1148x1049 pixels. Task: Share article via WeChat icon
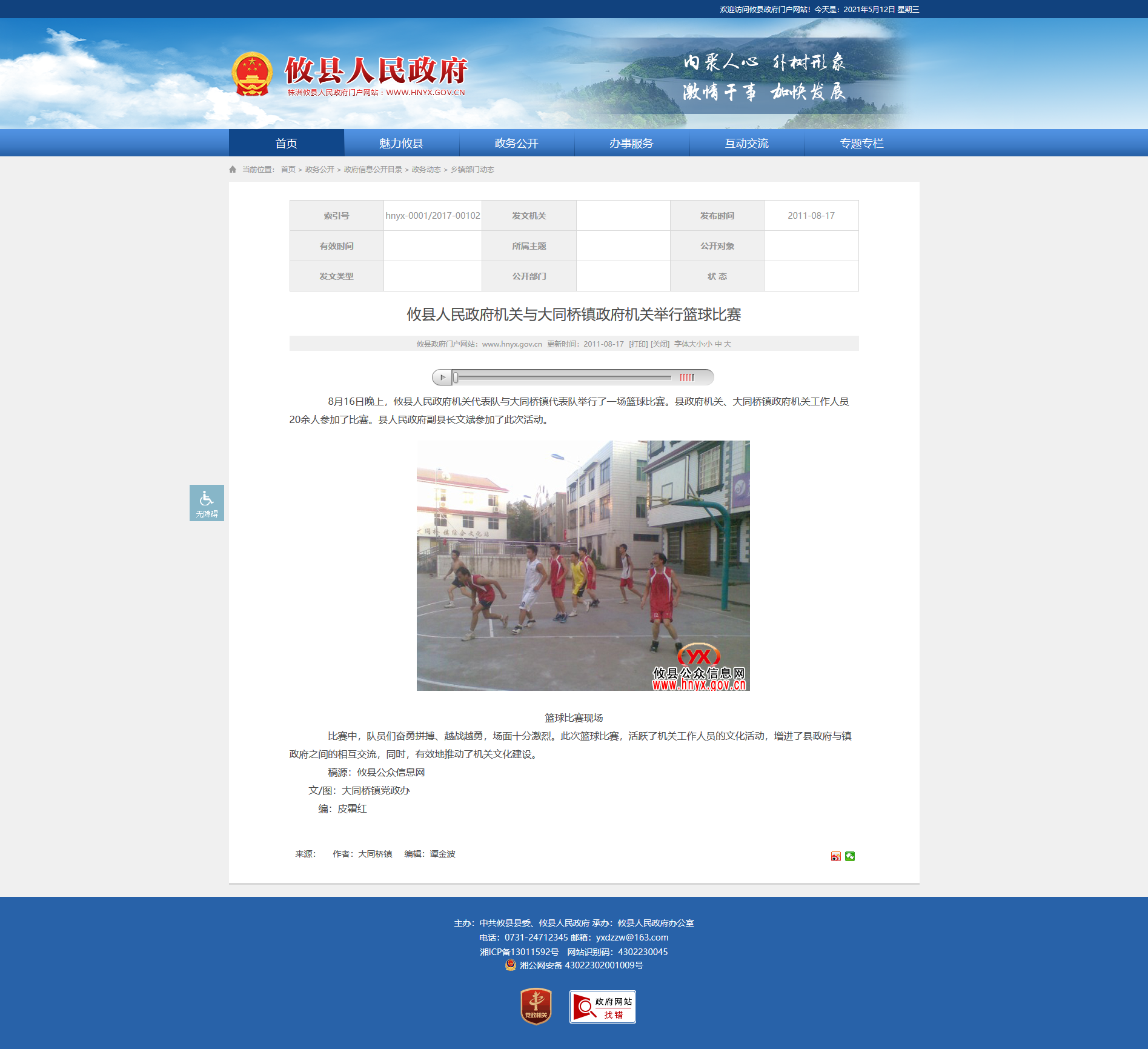pos(850,856)
